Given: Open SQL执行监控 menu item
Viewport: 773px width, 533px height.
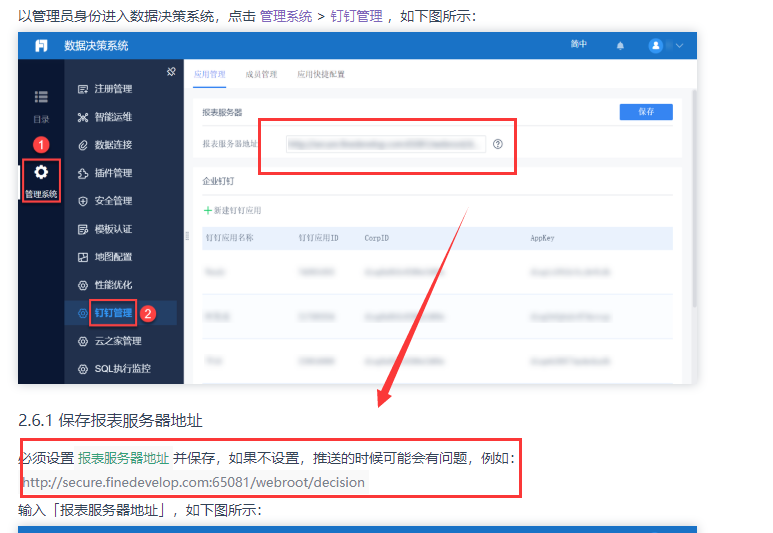Looking at the screenshot, I should coord(121,369).
